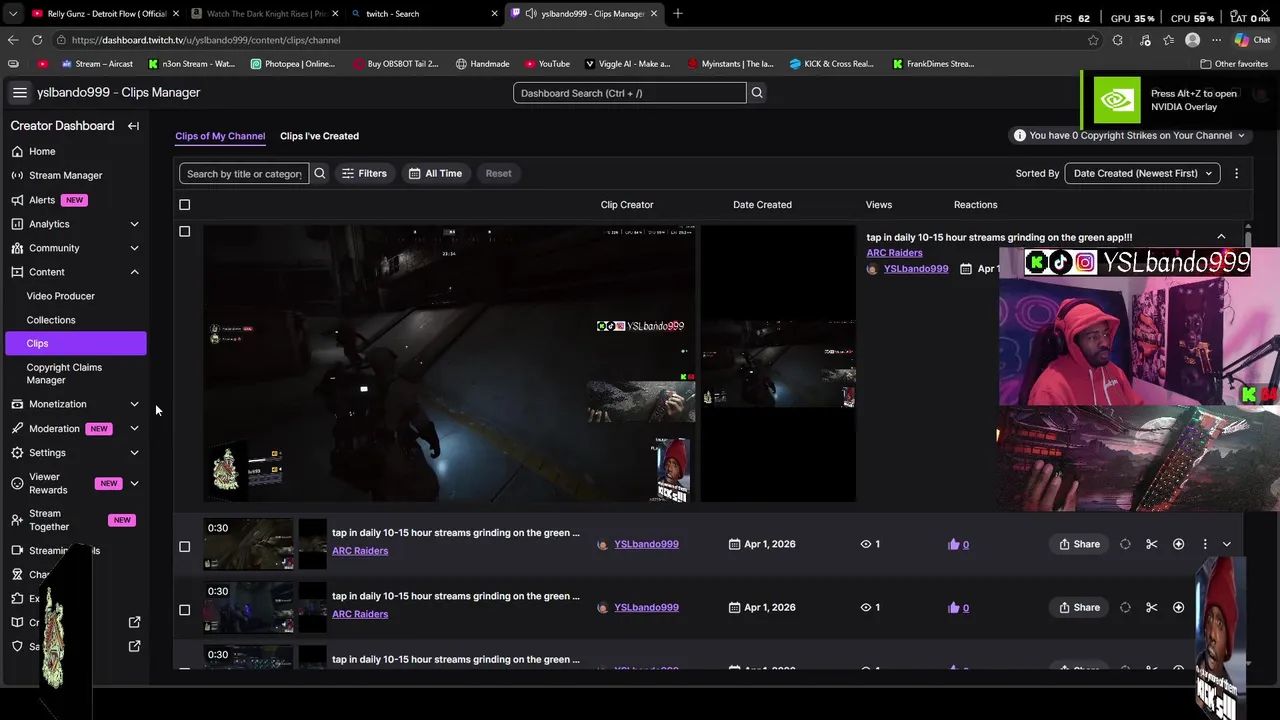Image resolution: width=1280 pixels, height=720 pixels.
Task: Switch to Clips I've Created tab
Action: point(319,136)
